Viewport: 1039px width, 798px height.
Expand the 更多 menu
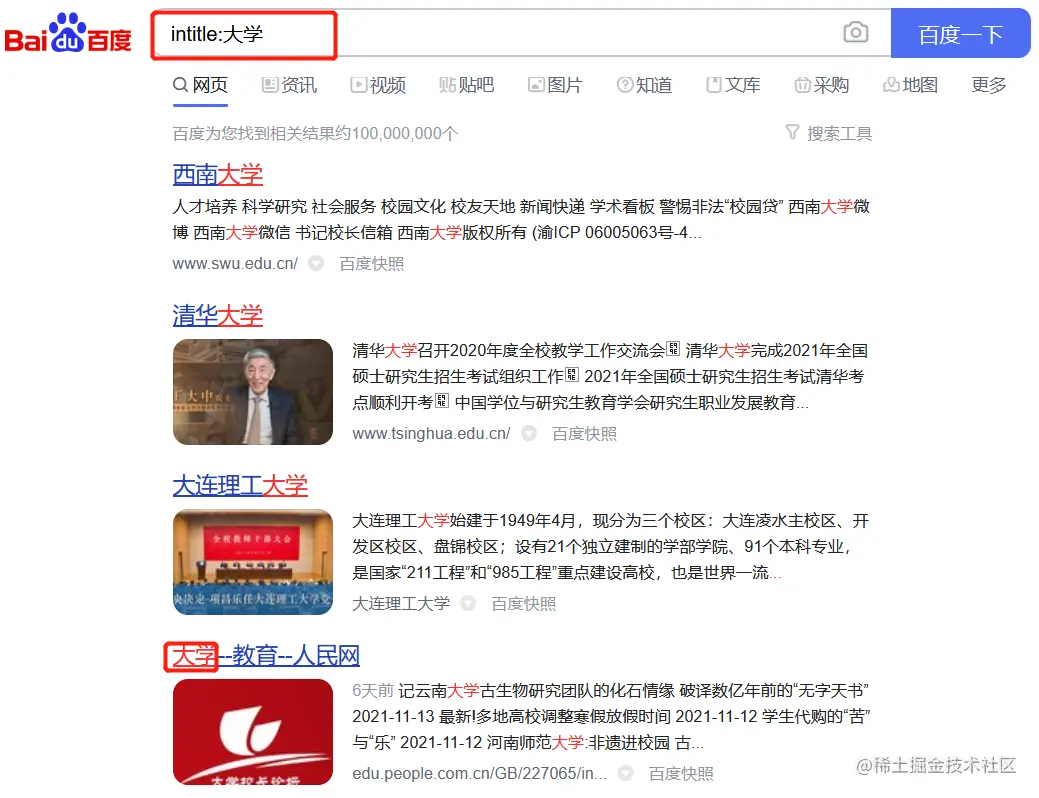(989, 86)
